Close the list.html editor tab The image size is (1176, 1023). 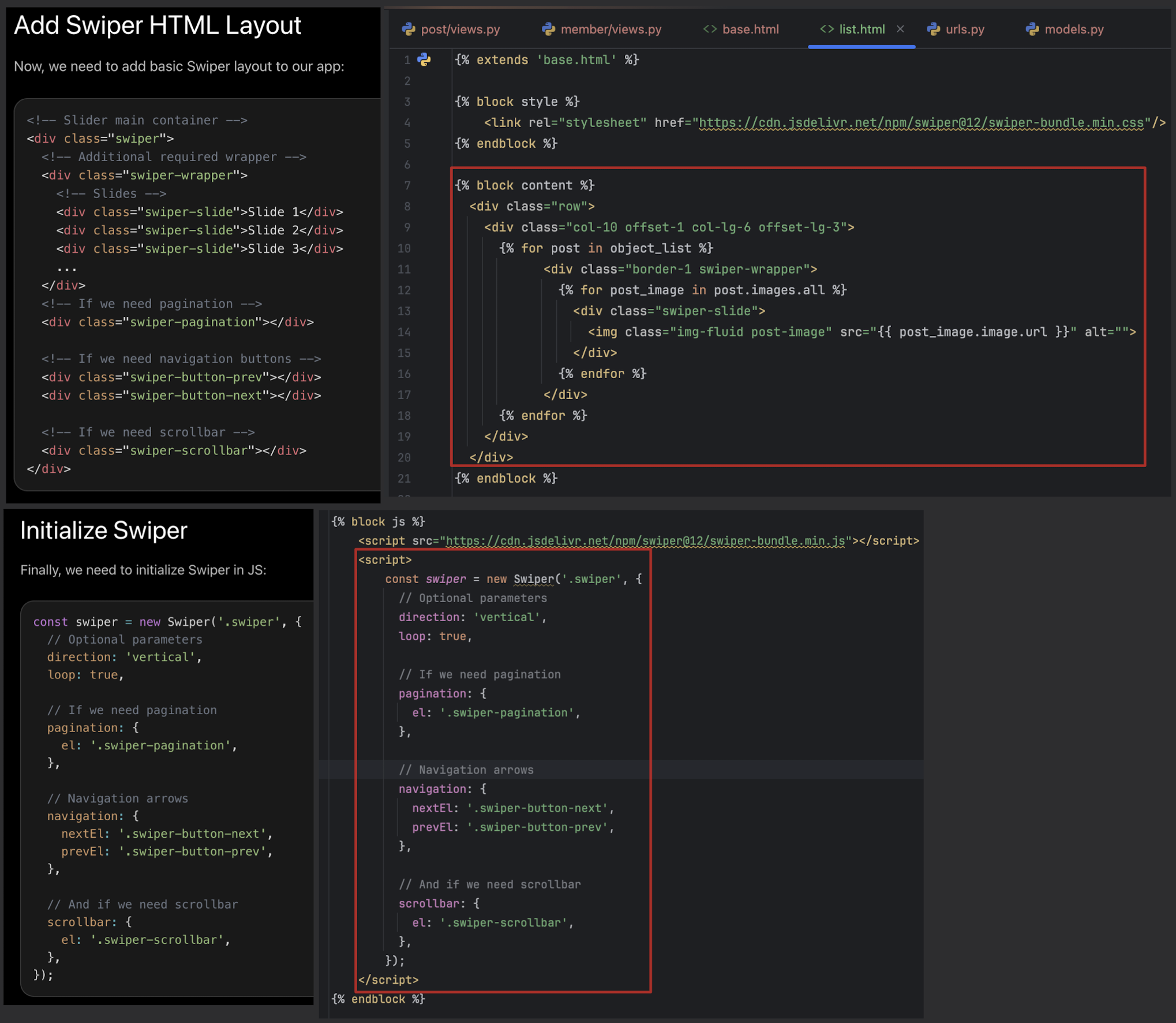900,29
